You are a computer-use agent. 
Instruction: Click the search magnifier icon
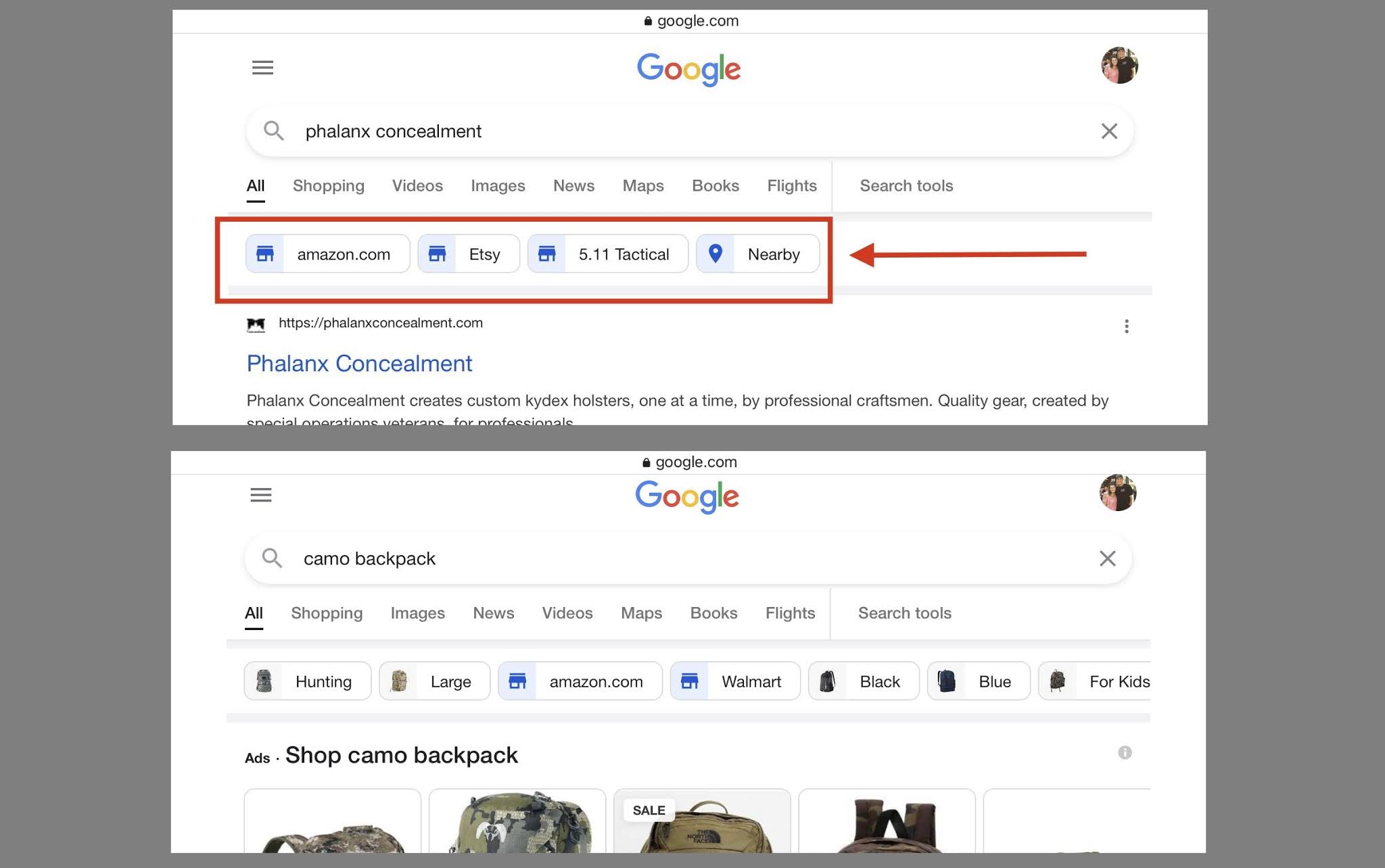pyautogui.click(x=275, y=130)
